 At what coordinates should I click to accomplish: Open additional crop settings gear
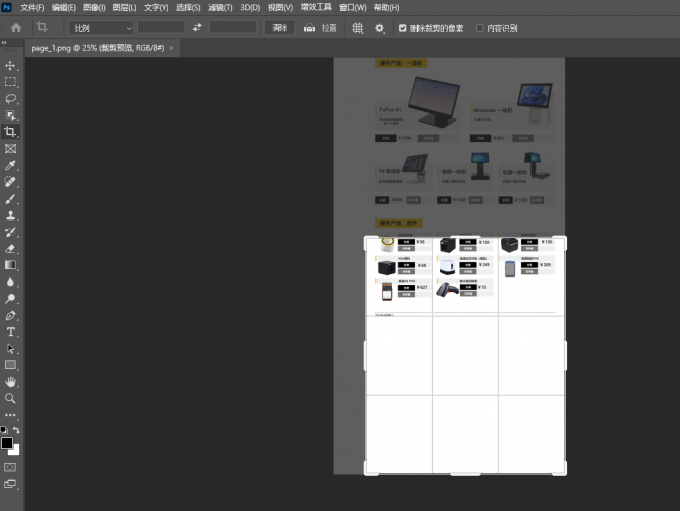[x=379, y=28]
